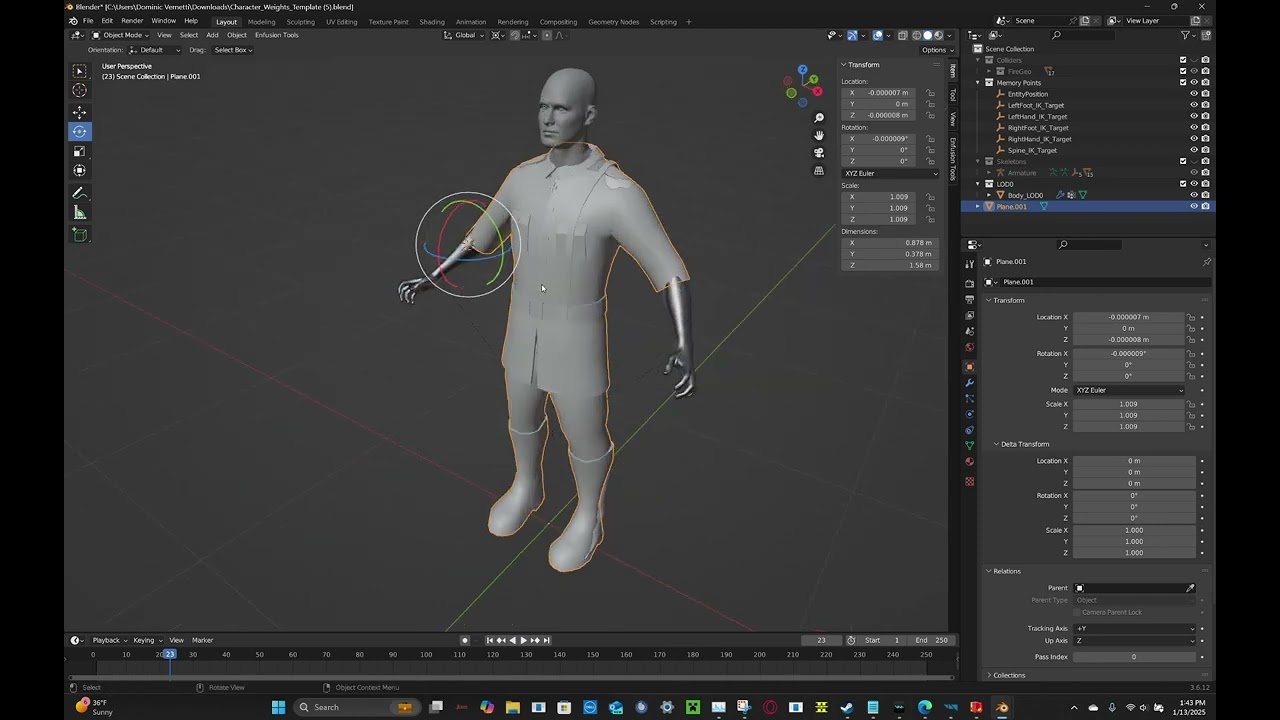Image resolution: width=1280 pixels, height=720 pixels.
Task: Select the Measure tool
Action: tap(79, 212)
